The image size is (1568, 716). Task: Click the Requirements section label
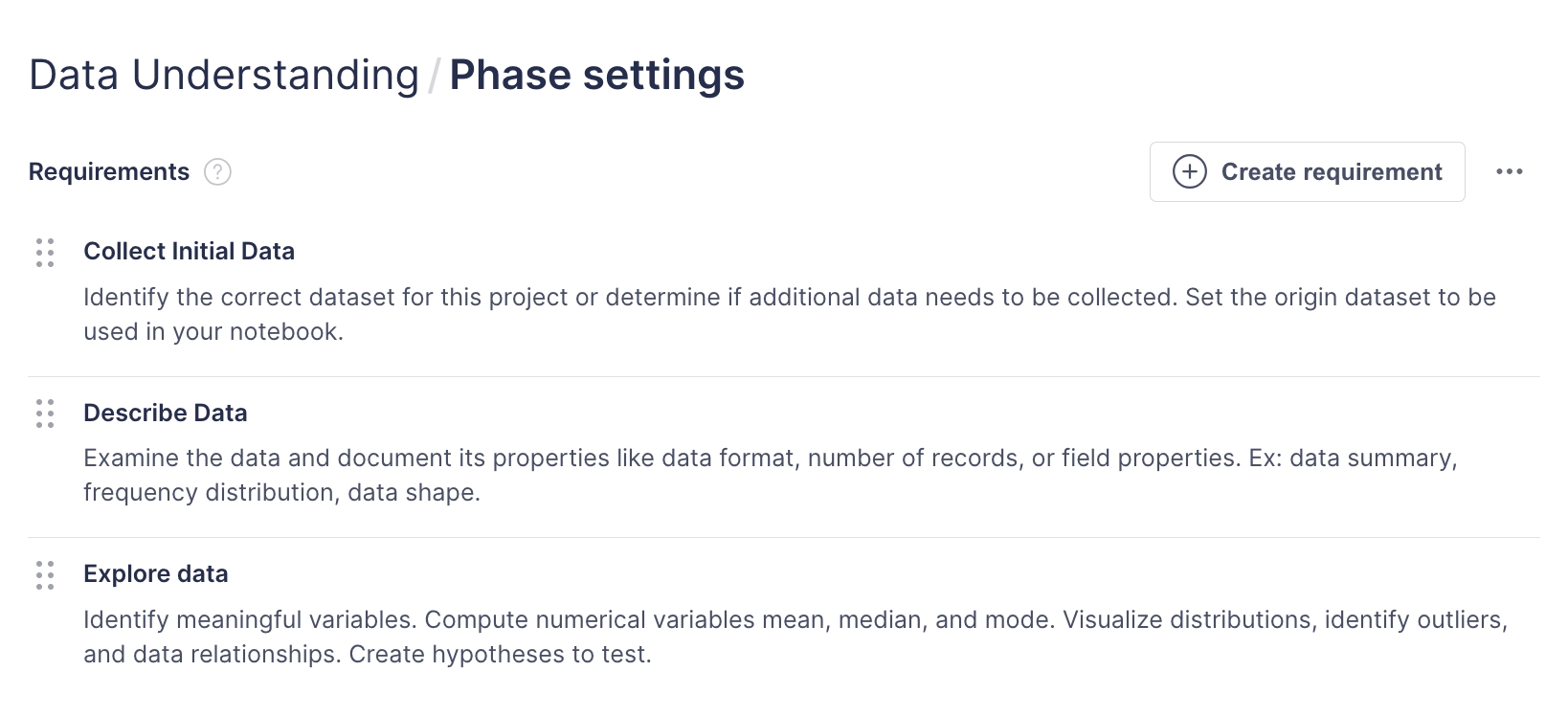click(109, 172)
